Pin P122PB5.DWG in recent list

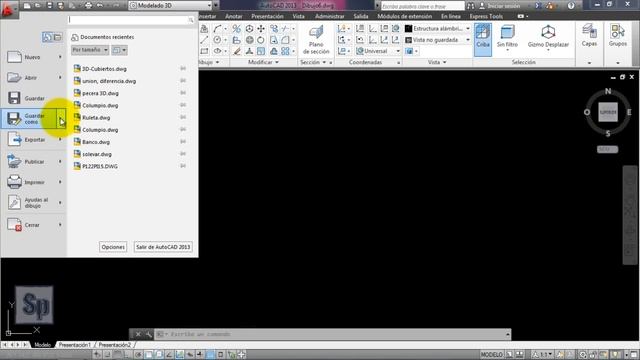coord(183,166)
